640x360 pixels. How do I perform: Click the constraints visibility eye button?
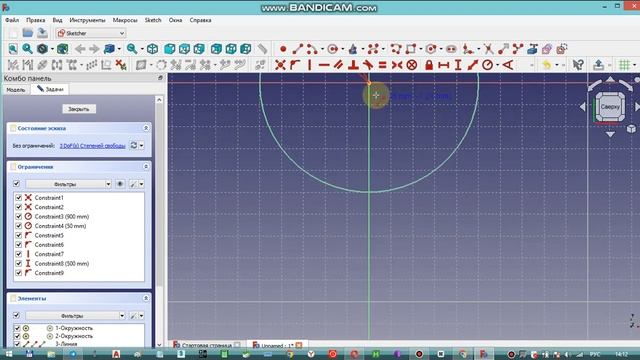click(120, 184)
